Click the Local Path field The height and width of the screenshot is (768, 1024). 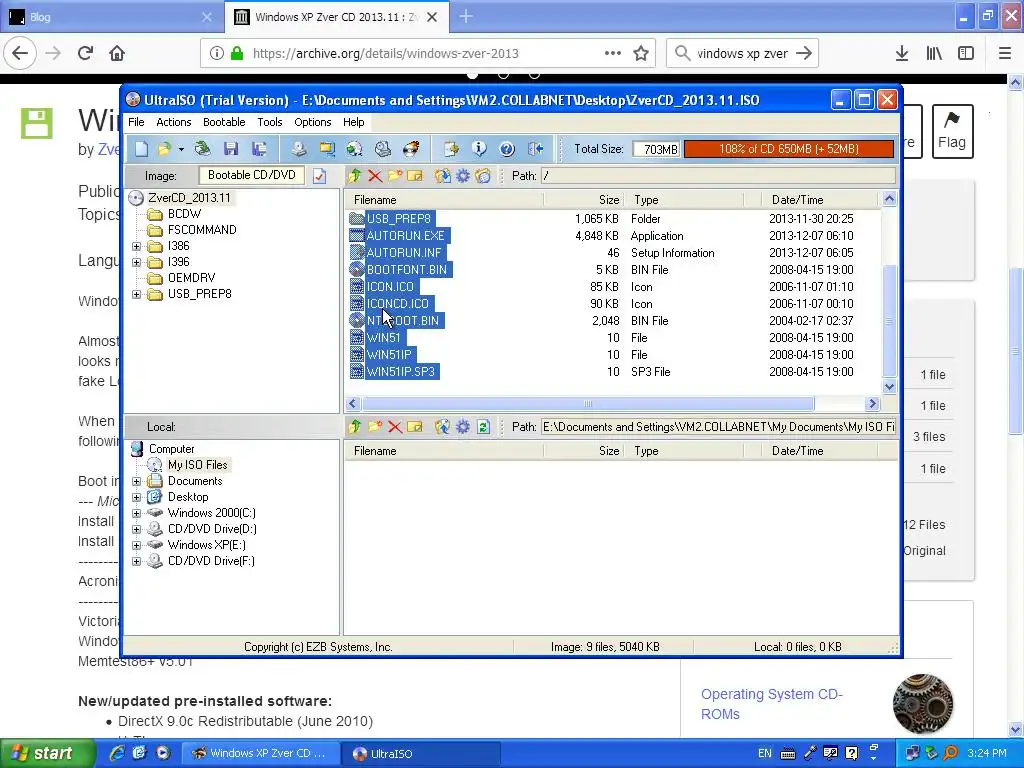718,426
